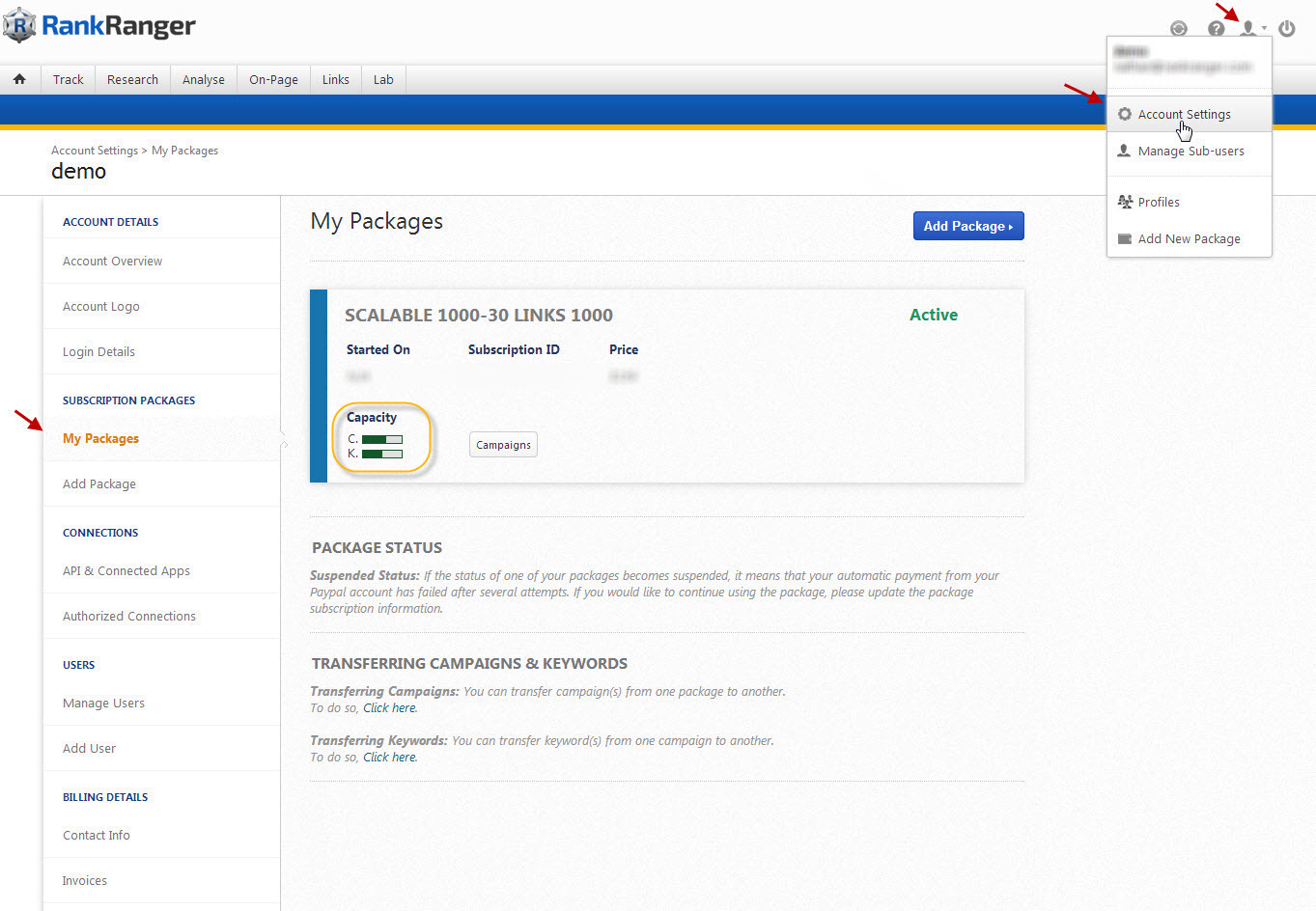The image size is (1316, 911).
Task: Click the refresh sync icon in header
Action: point(1178,29)
